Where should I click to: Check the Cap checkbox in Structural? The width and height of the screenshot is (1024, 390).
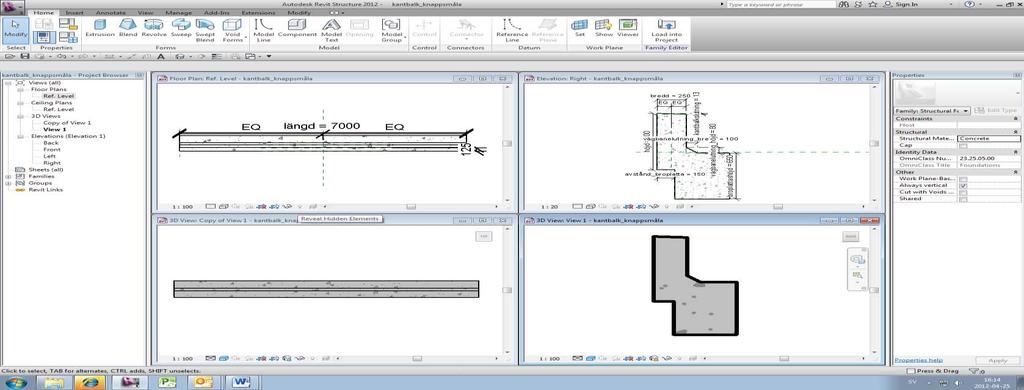coord(963,146)
